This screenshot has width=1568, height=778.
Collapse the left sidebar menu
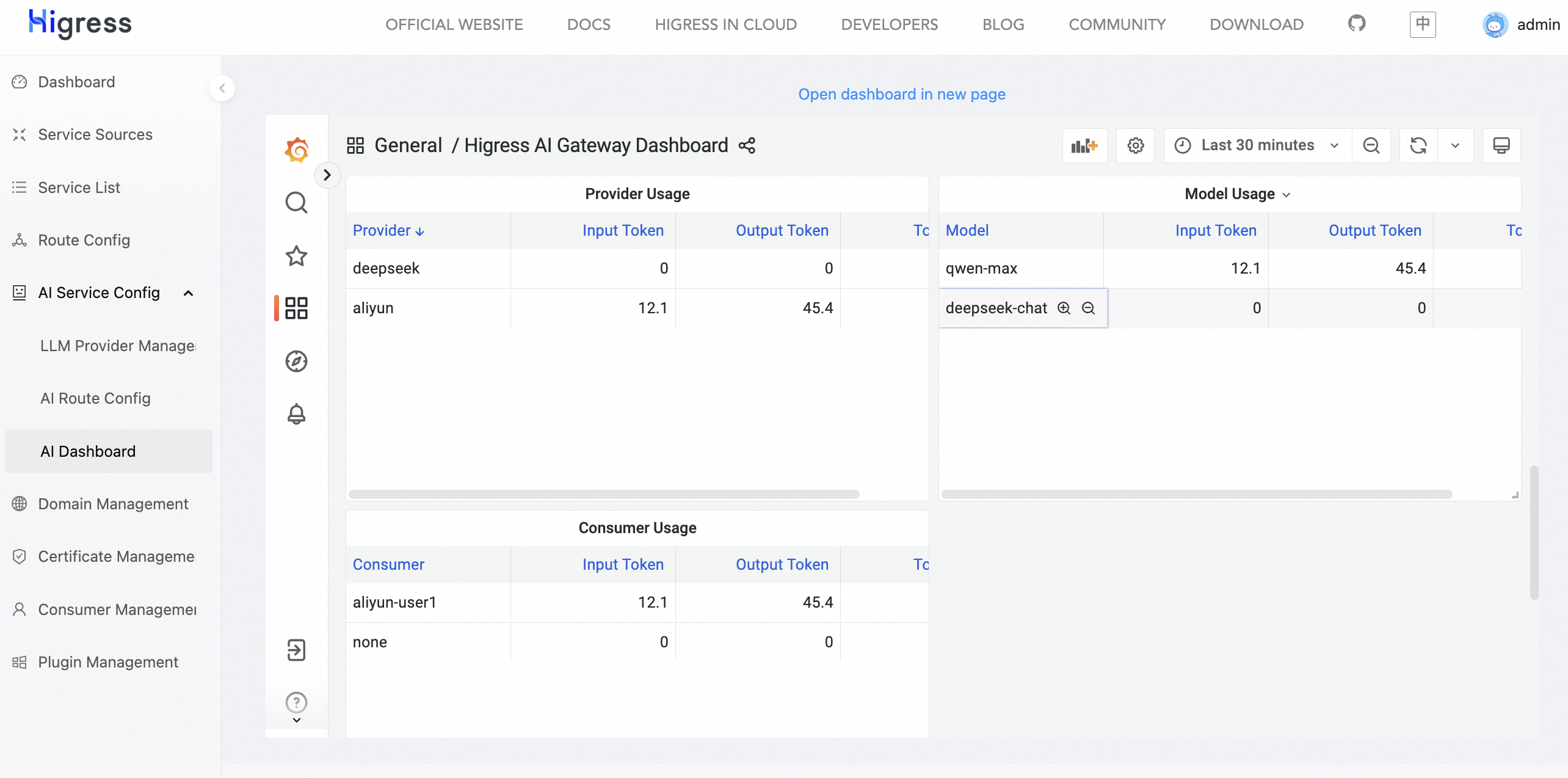click(x=222, y=89)
